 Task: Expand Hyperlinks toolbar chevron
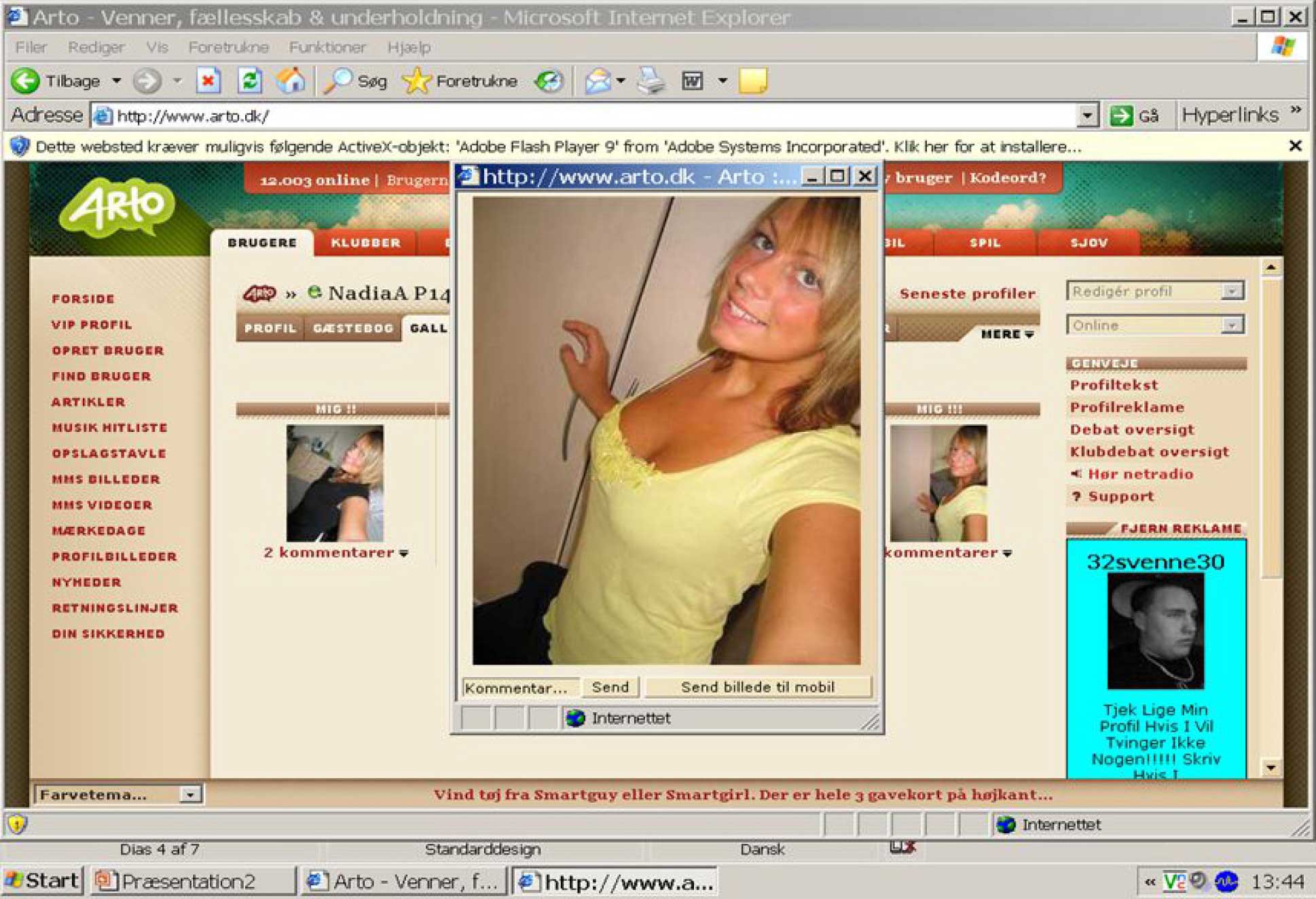click(1295, 109)
